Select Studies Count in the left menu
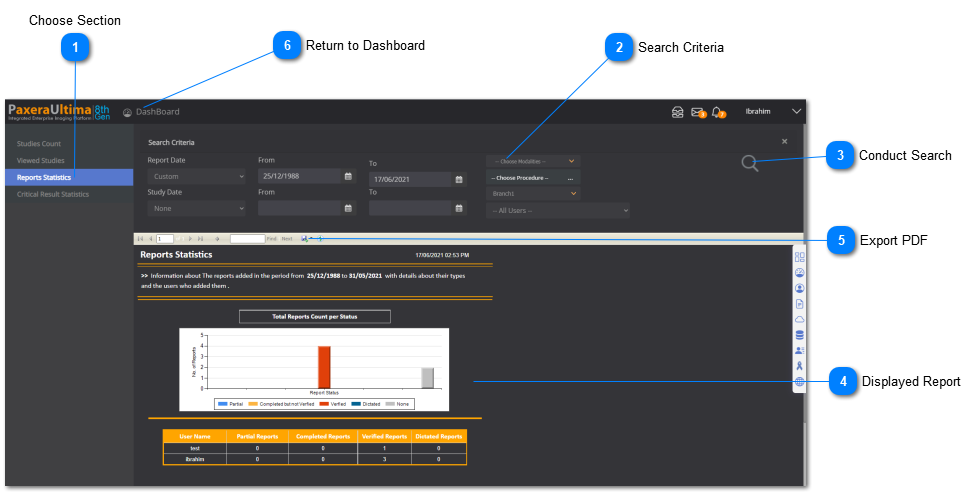This screenshot has width=977, height=495. pyautogui.click(x=39, y=144)
